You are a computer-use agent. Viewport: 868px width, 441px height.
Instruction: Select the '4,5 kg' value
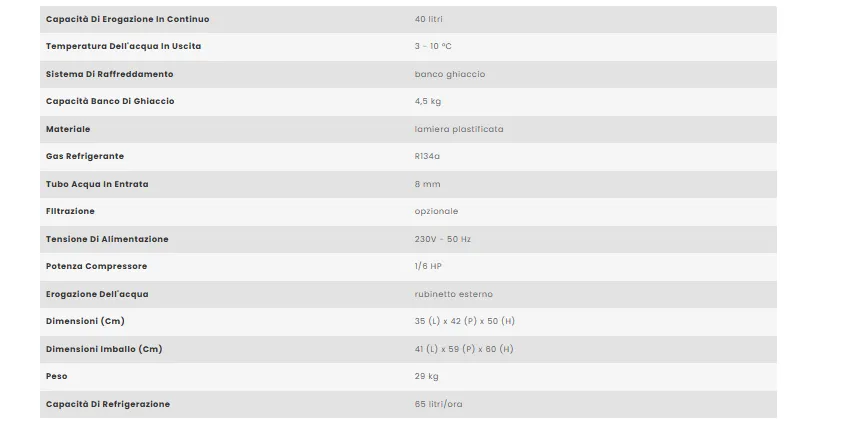pyautogui.click(x=427, y=102)
